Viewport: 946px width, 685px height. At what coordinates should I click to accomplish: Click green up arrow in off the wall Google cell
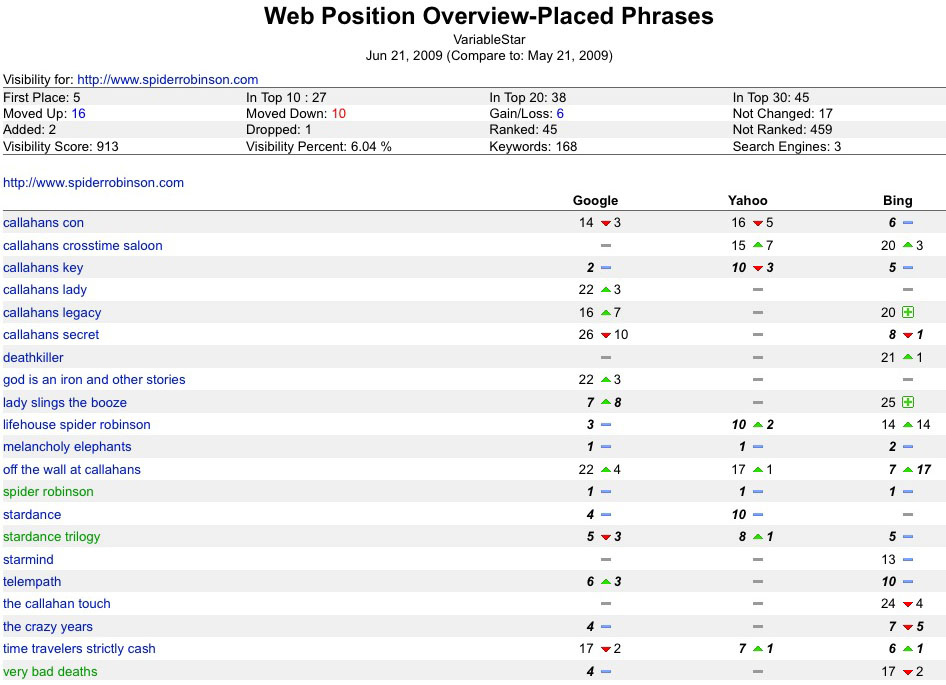pos(606,469)
